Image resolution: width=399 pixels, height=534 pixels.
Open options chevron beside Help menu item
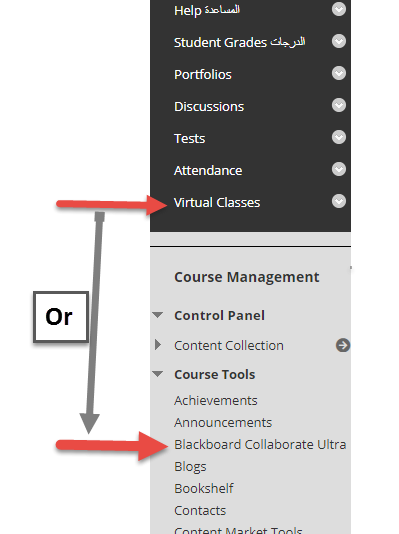point(339,9)
